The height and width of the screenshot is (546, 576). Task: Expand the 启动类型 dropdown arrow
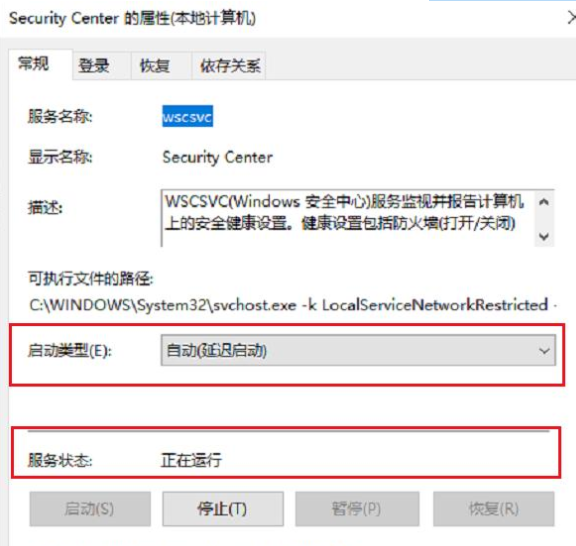[x=544, y=351]
